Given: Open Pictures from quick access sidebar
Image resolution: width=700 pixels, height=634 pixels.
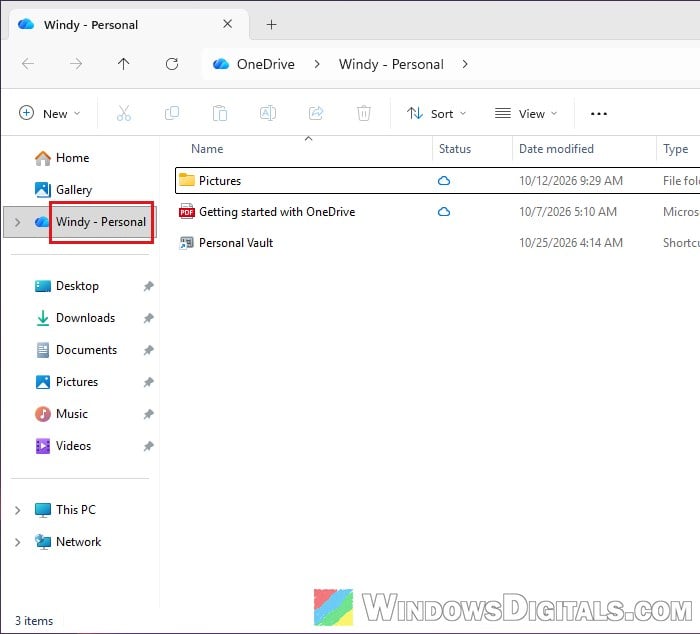Looking at the screenshot, I should [77, 382].
